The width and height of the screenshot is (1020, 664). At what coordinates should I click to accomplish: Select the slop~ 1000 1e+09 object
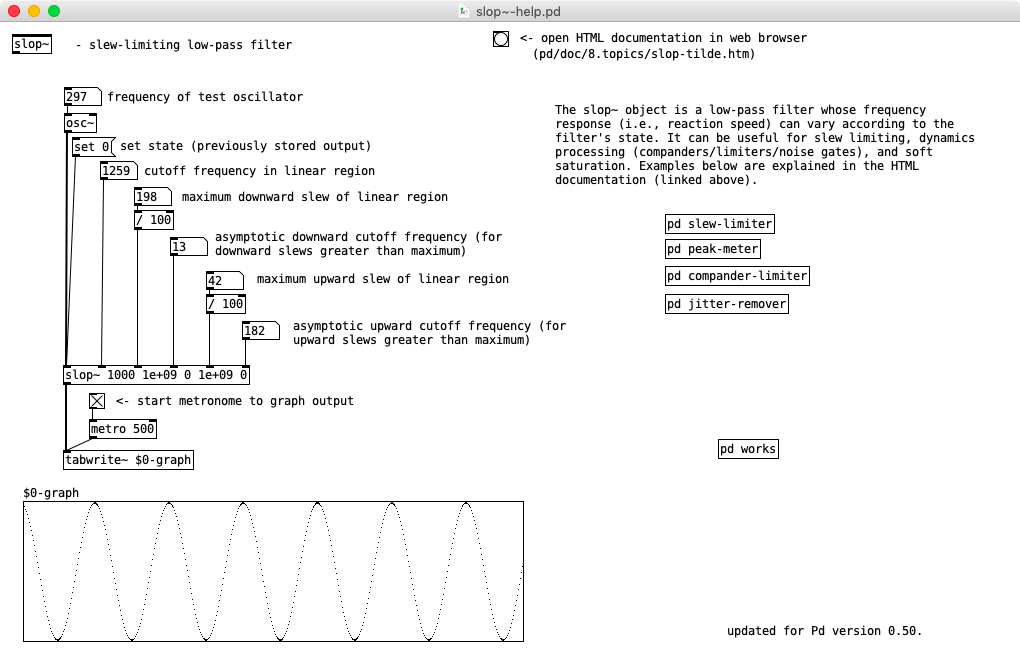click(156, 376)
